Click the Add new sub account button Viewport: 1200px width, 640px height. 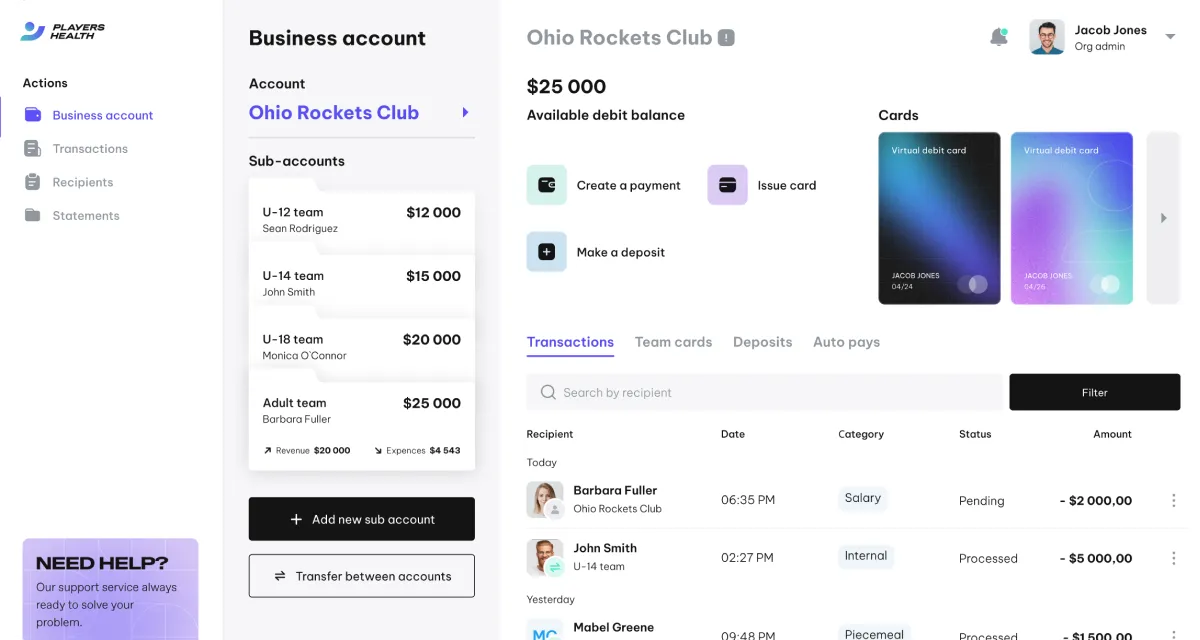(x=361, y=519)
